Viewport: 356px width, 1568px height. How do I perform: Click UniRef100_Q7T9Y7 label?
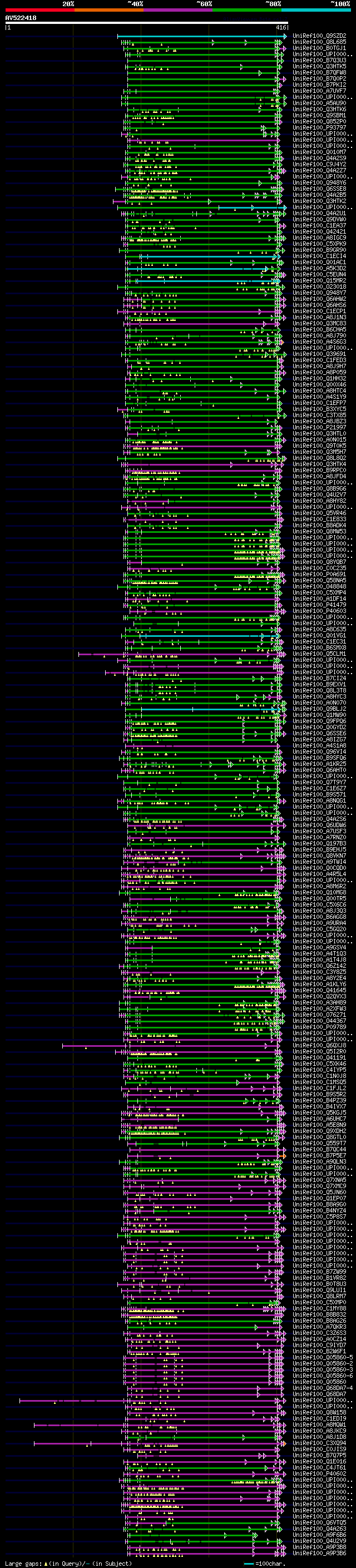coord(319,783)
